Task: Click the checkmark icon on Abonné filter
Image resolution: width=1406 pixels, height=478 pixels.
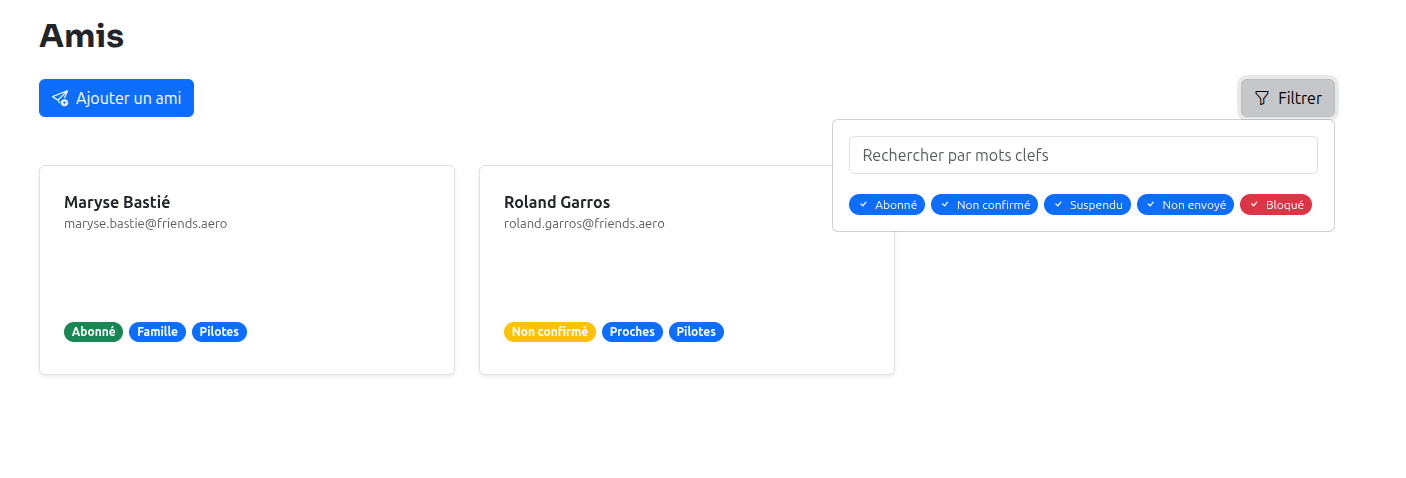Action: coord(864,204)
